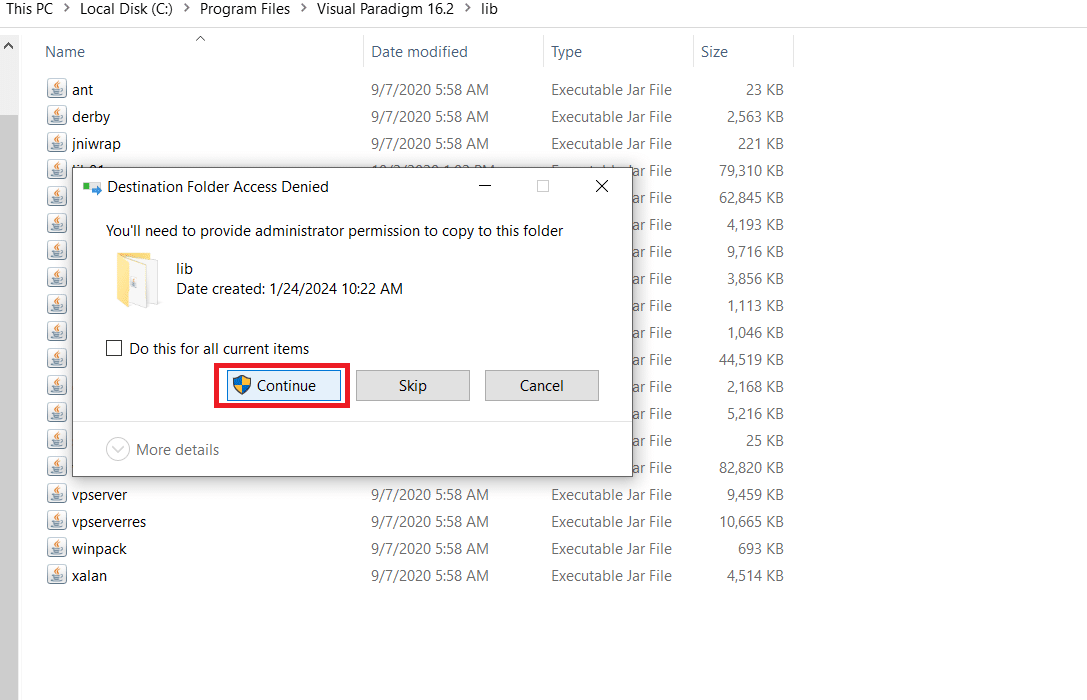This screenshot has width=1087, height=700.
Task: Go to Program Files in breadcrumb
Action: click(x=245, y=9)
